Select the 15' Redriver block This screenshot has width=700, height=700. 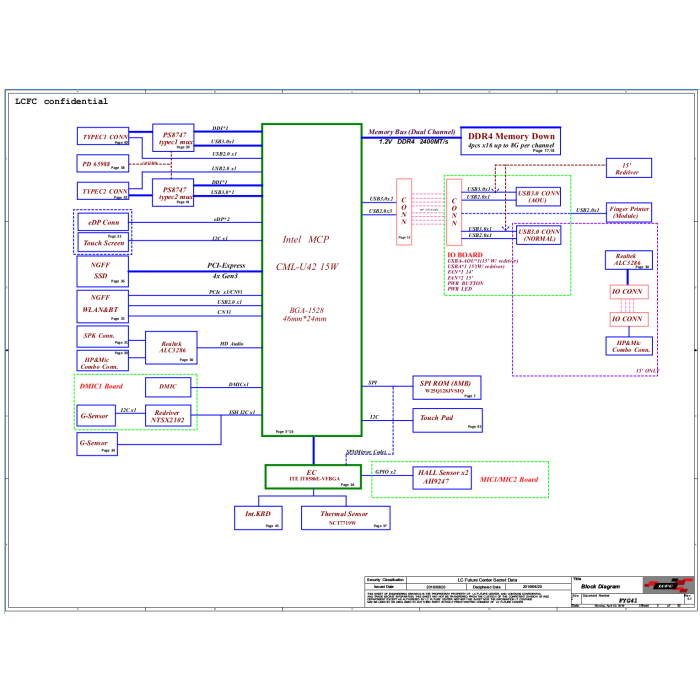click(629, 168)
